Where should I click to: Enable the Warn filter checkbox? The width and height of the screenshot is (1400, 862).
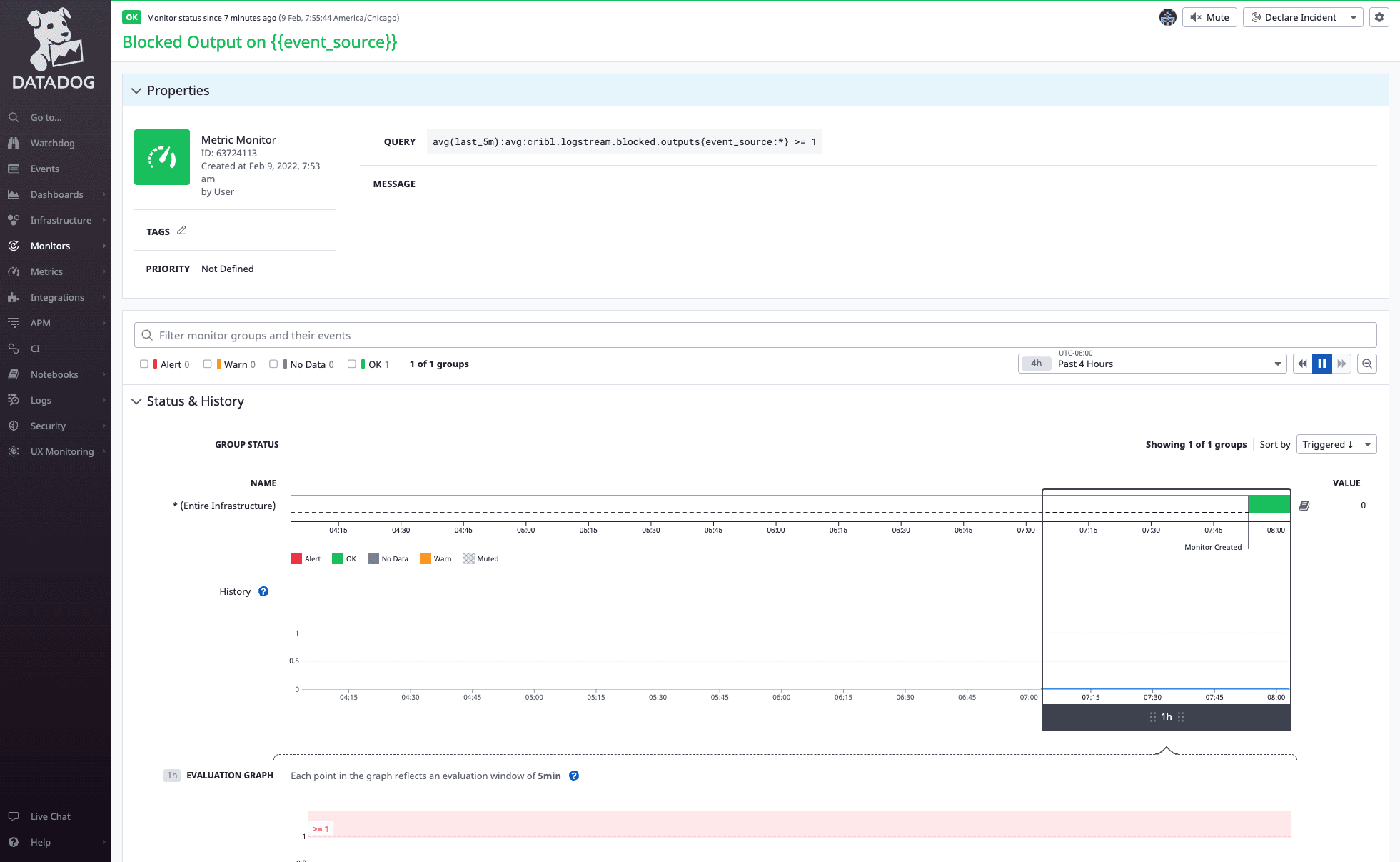(x=208, y=364)
